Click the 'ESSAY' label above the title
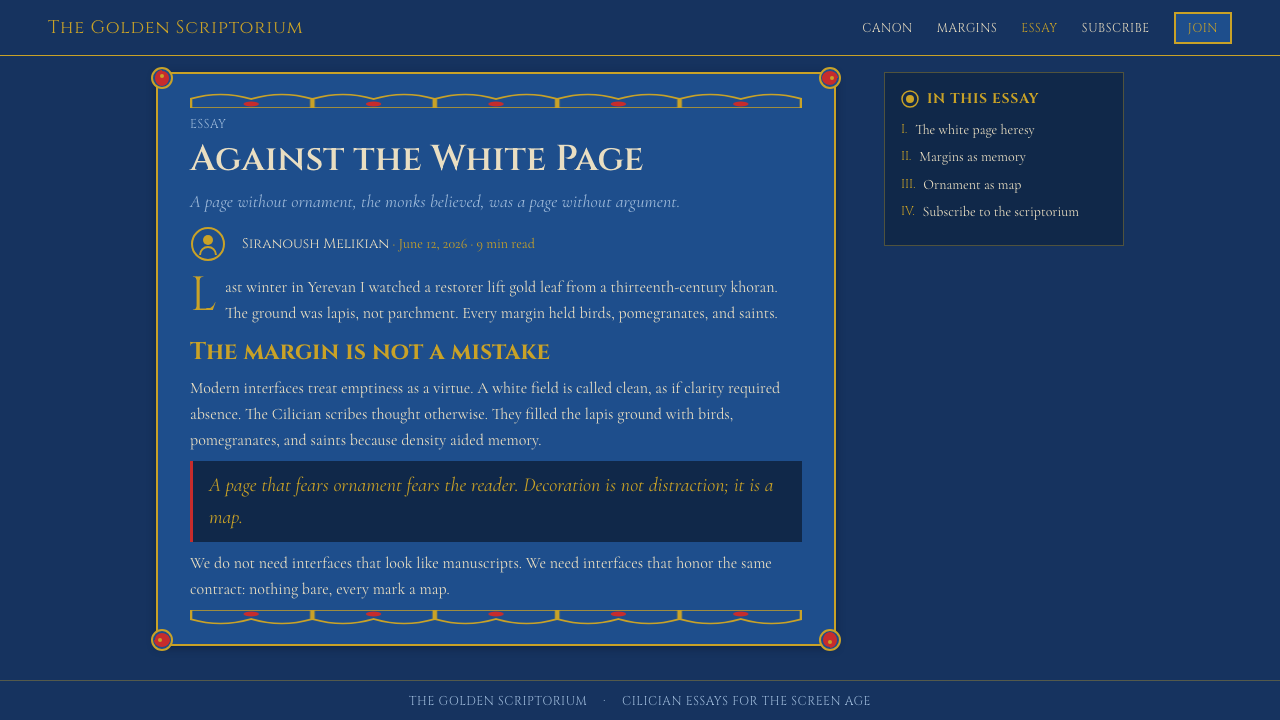This screenshot has height=720, width=1280. tap(208, 124)
